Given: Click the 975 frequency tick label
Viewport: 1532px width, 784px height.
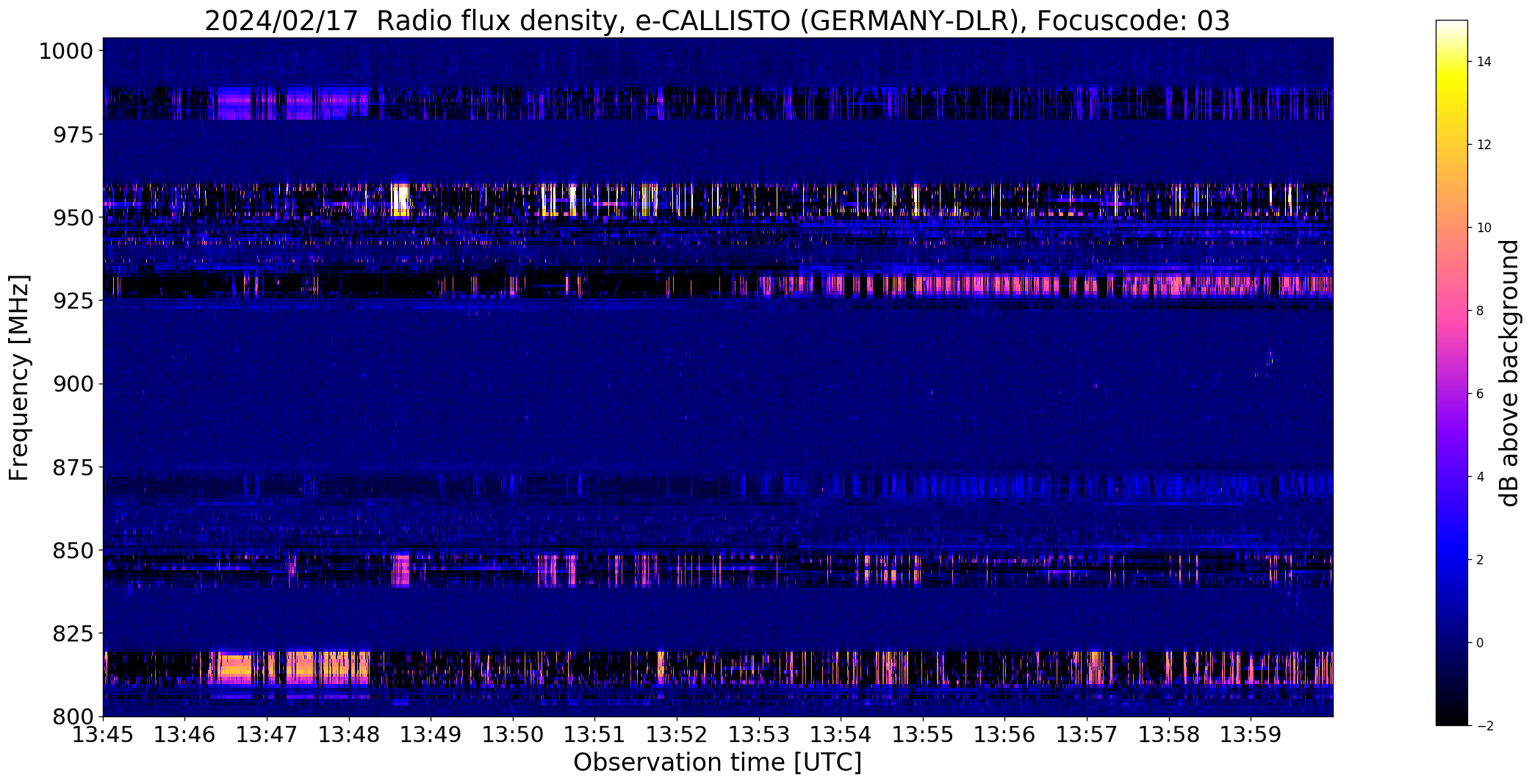Looking at the screenshot, I should point(73,134).
